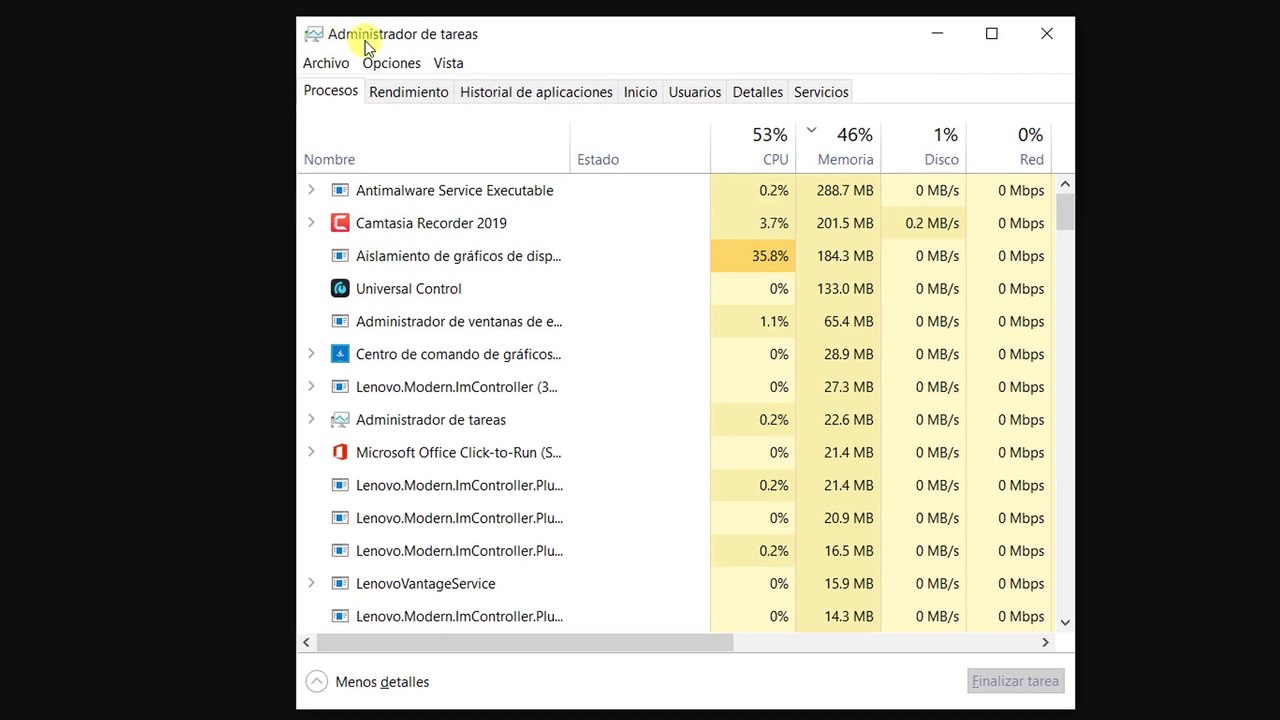1280x720 pixels.
Task: Select the Administrador de tareas row icon
Action: tap(340, 420)
